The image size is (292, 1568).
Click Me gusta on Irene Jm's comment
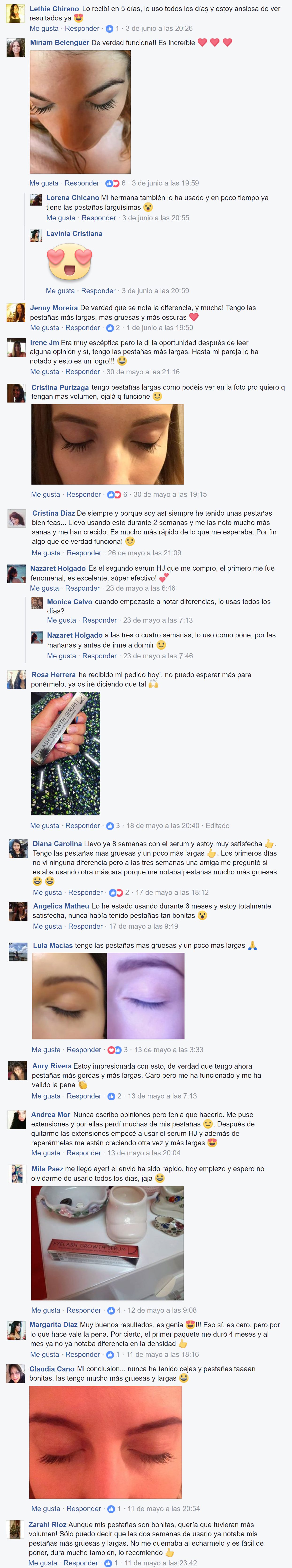point(44,372)
